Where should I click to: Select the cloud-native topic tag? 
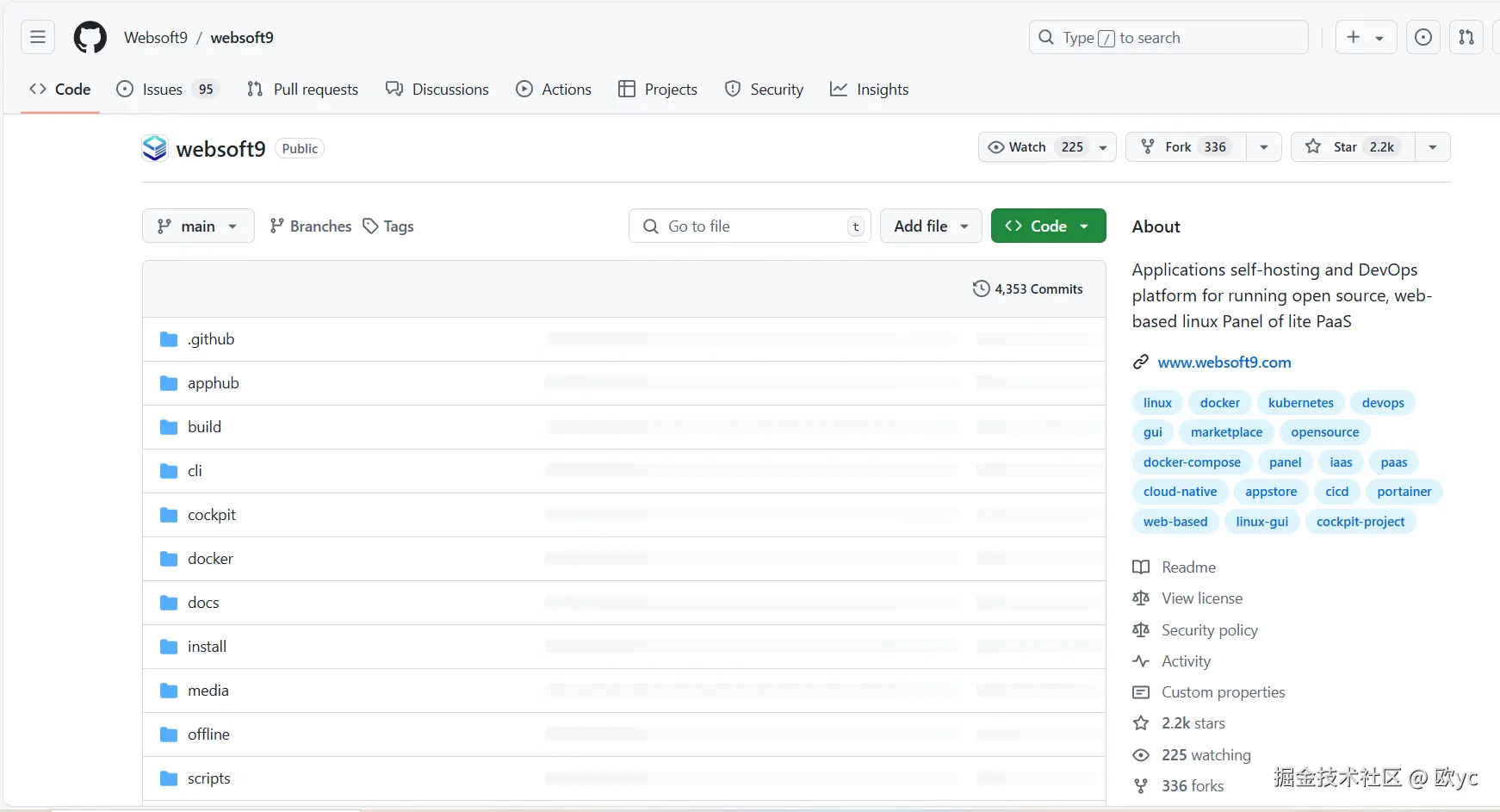pos(1180,492)
